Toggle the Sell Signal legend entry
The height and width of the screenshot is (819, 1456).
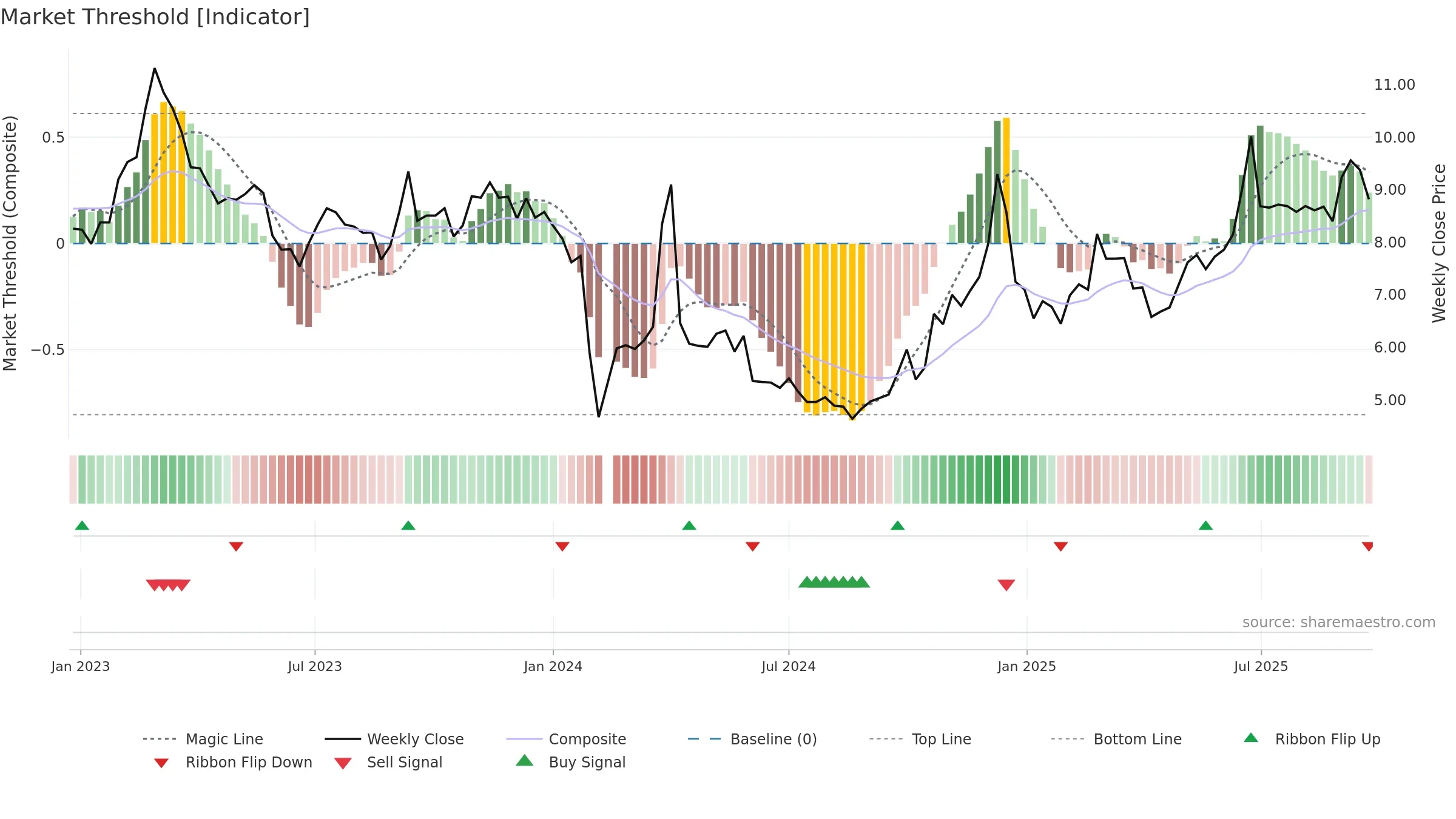(388, 762)
